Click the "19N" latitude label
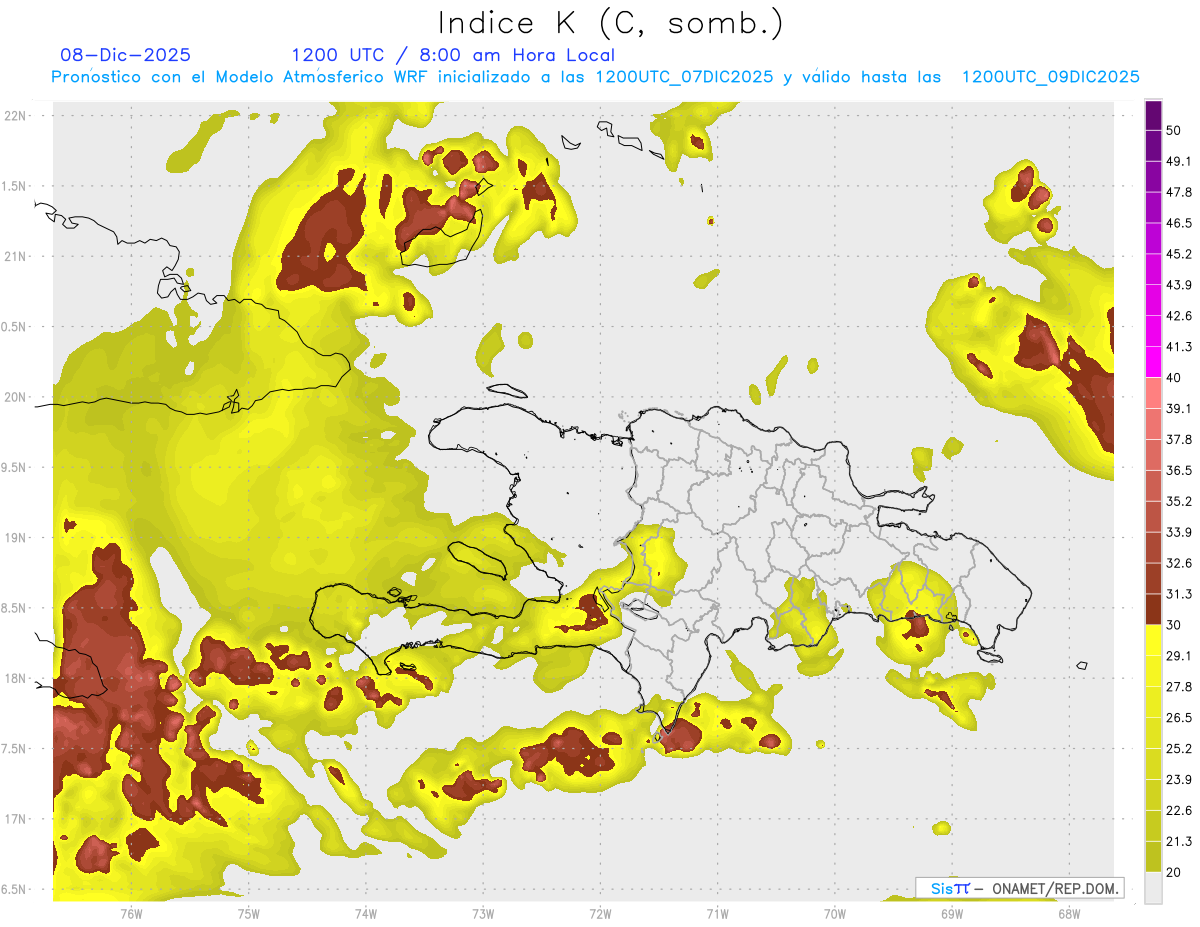The image size is (1200, 927). click(x=15, y=538)
